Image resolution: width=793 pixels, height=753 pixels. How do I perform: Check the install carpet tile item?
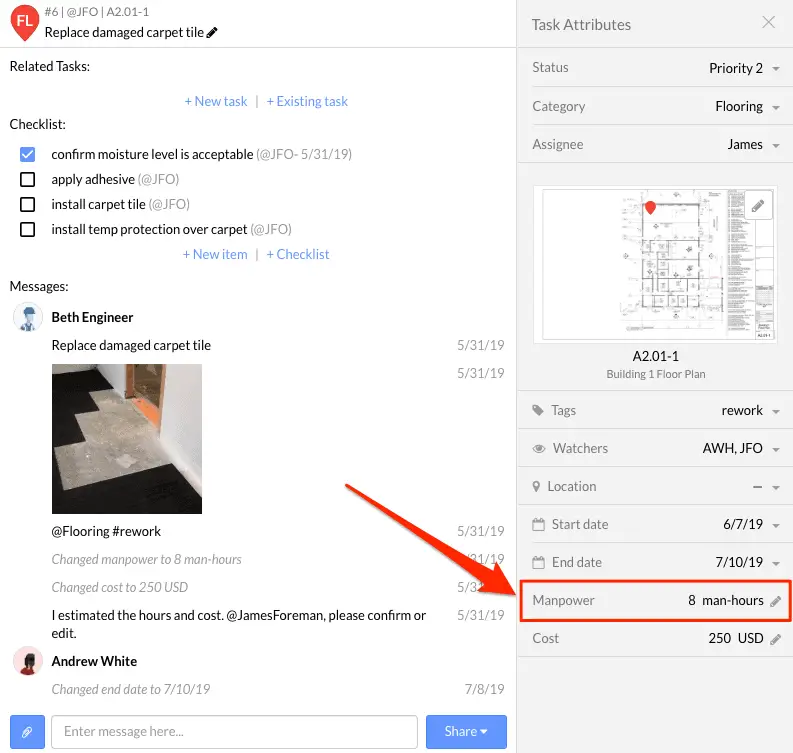27,204
